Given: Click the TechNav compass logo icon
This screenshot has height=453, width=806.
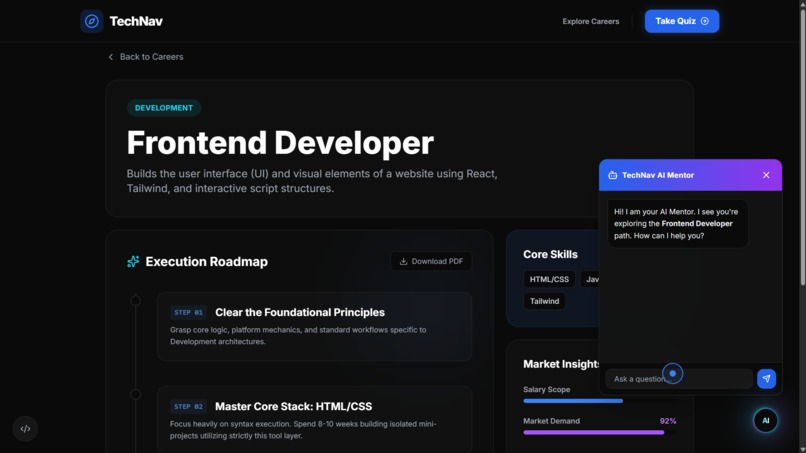Looking at the screenshot, I should pos(91,21).
